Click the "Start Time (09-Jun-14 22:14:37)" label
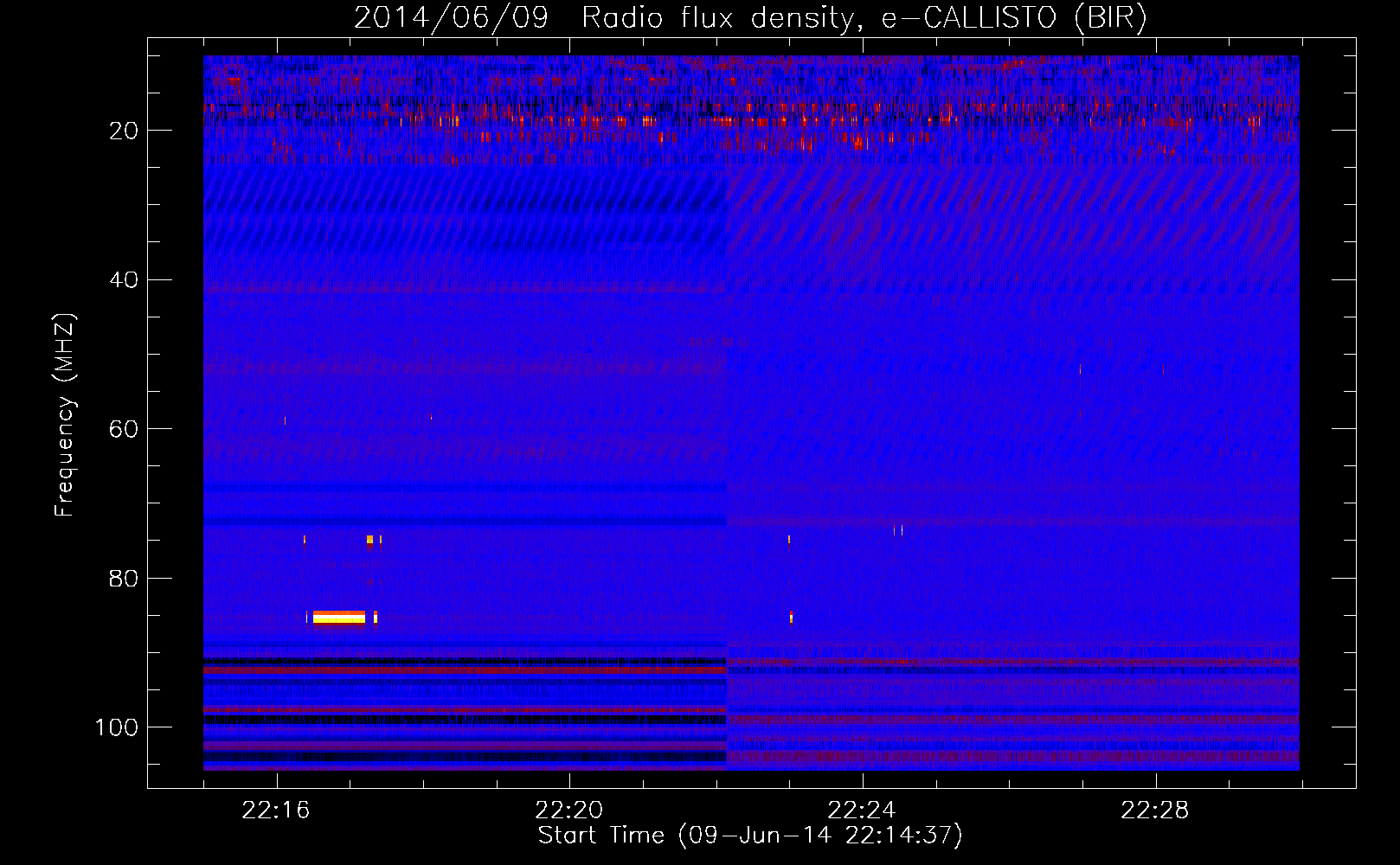Screen dimensions: 1400x865 tap(750, 836)
